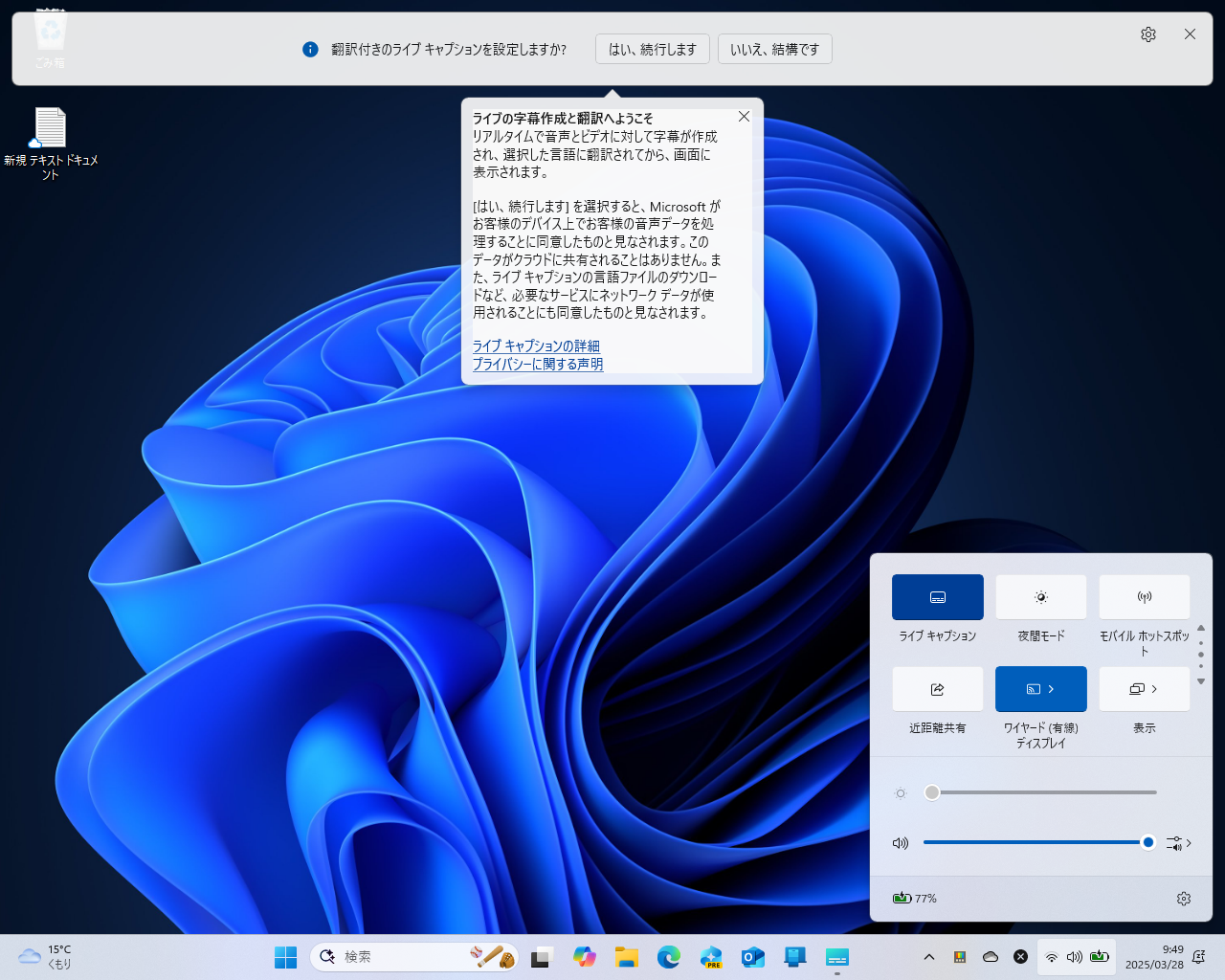Enable 夜間モード night light tile
The image size is (1225, 980).
[x=1040, y=597]
